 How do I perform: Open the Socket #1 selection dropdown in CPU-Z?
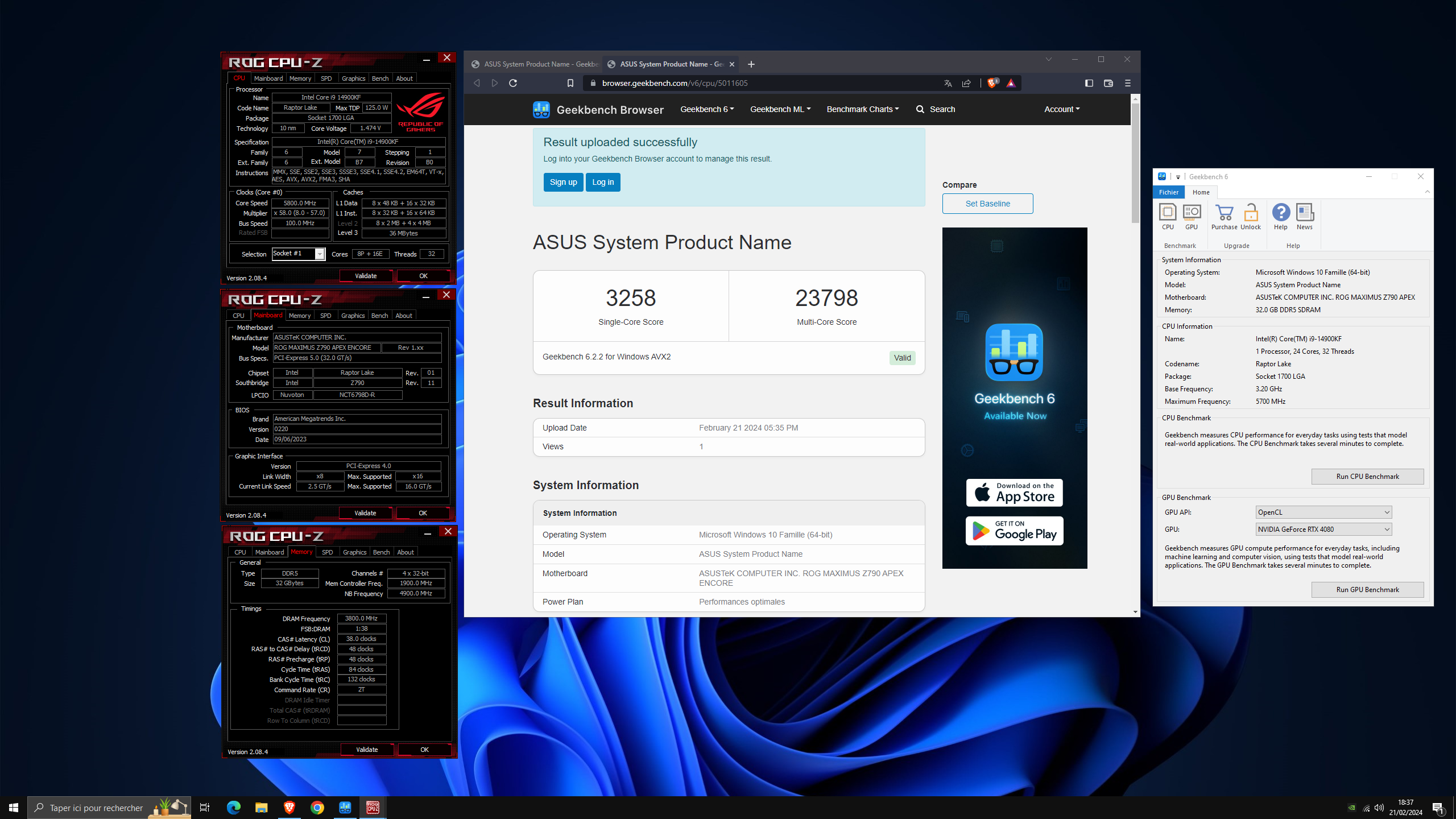click(299, 254)
